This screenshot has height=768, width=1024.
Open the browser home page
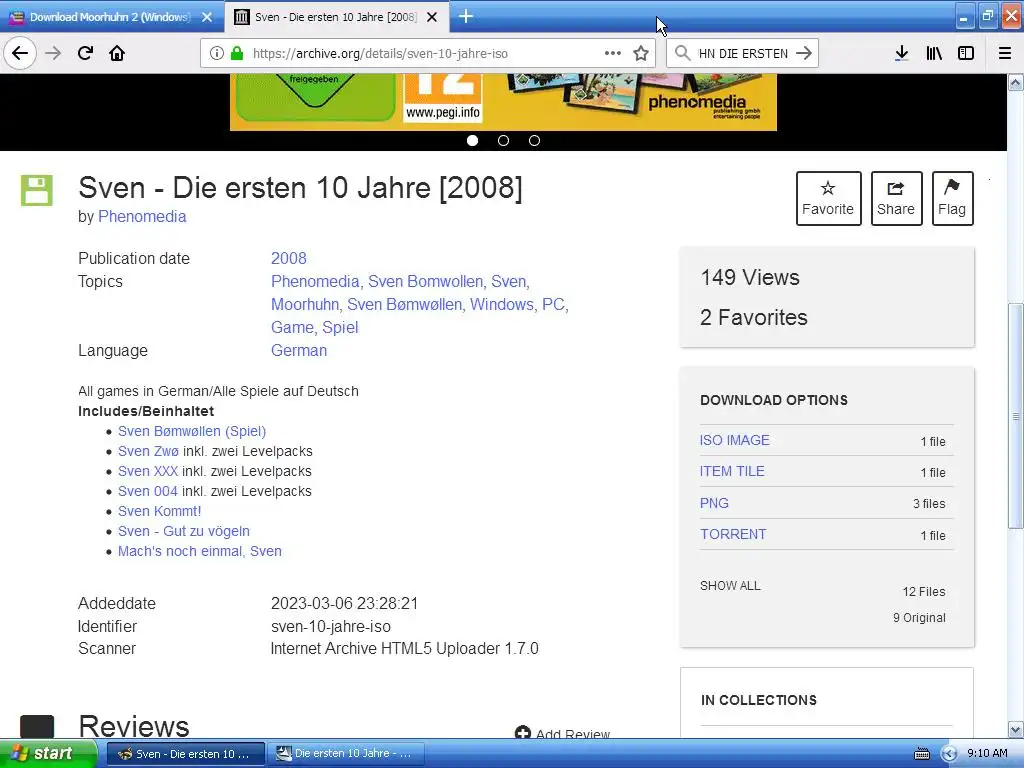(117, 53)
